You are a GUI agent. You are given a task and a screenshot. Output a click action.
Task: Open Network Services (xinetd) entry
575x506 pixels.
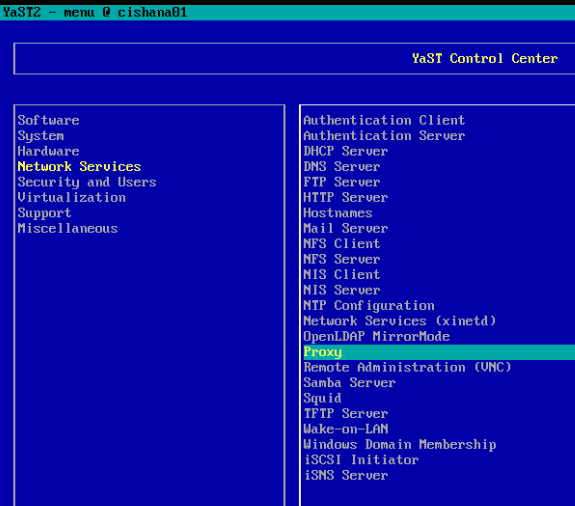coord(399,321)
